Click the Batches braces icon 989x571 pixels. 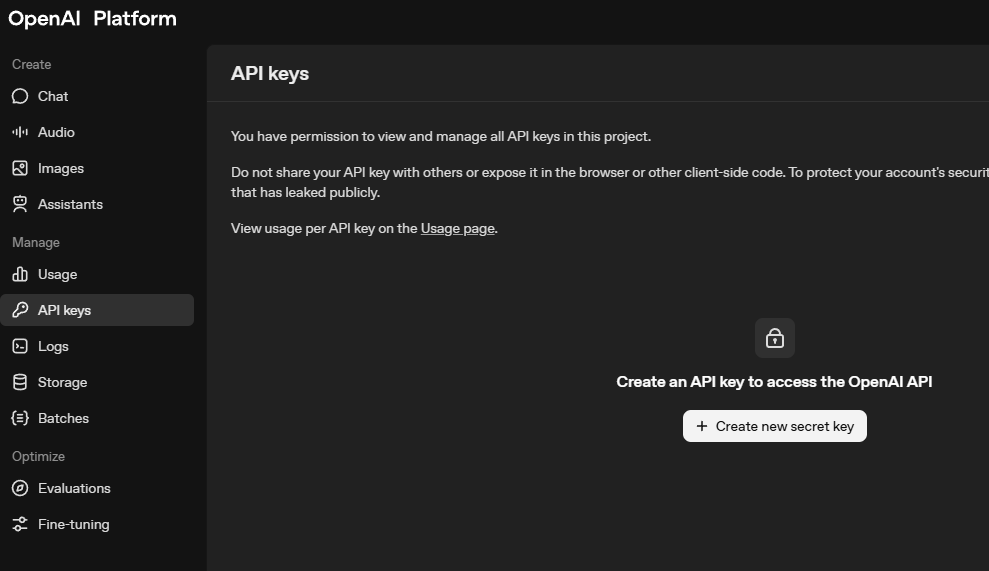pyautogui.click(x=20, y=418)
